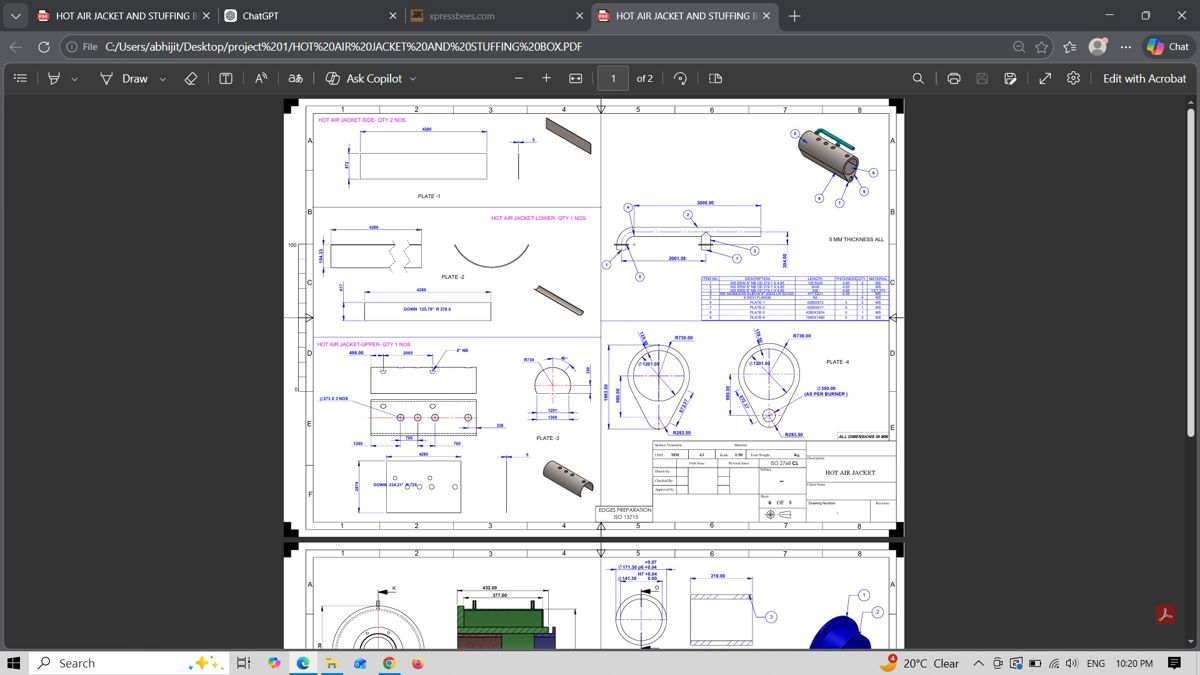The height and width of the screenshot is (675, 1200).
Task: Enter full screen mode for the PDF
Action: coord(1045,78)
